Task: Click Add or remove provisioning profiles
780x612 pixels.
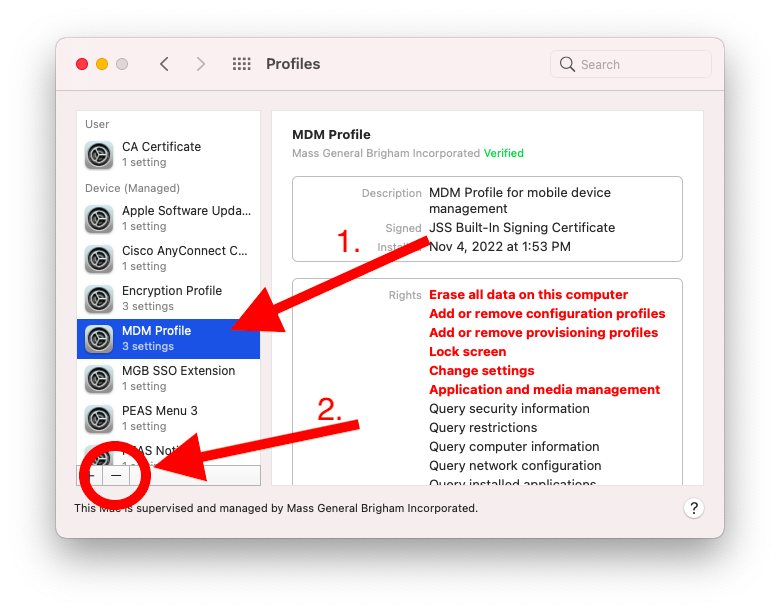Action: (x=543, y=332)
